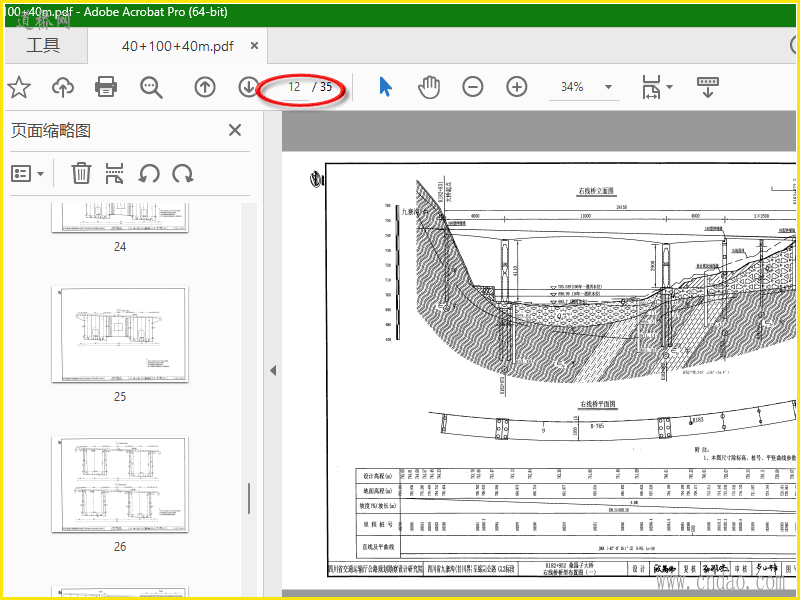Rotate pages clockwise

183,173
